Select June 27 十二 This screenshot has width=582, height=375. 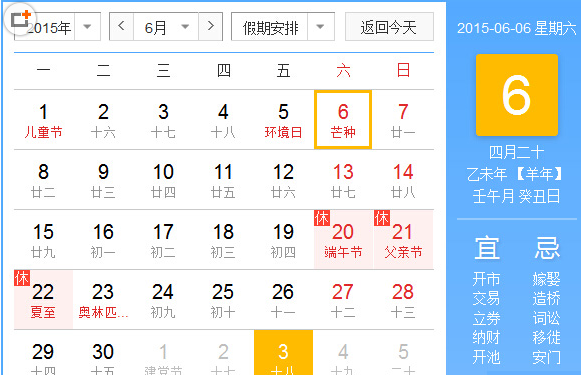coord(343,300)
